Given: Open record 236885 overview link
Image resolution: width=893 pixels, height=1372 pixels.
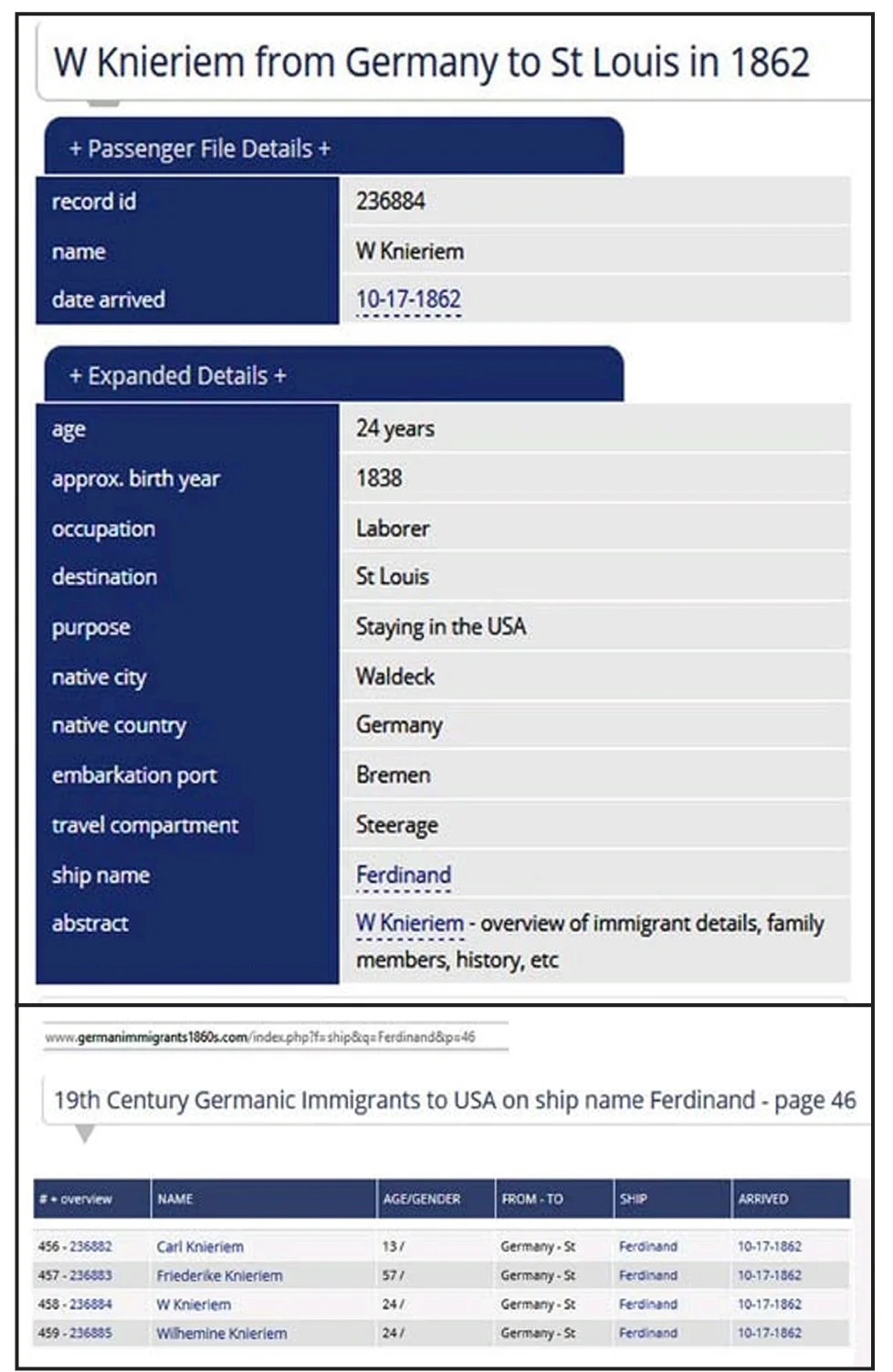Looking at the screenshot, I should pyautogui.click(x=90, y=1334).
